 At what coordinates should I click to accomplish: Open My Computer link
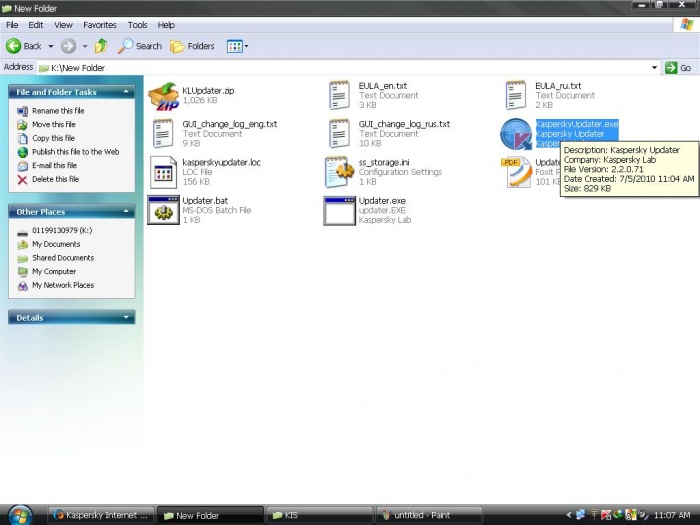tap(54, 272)
